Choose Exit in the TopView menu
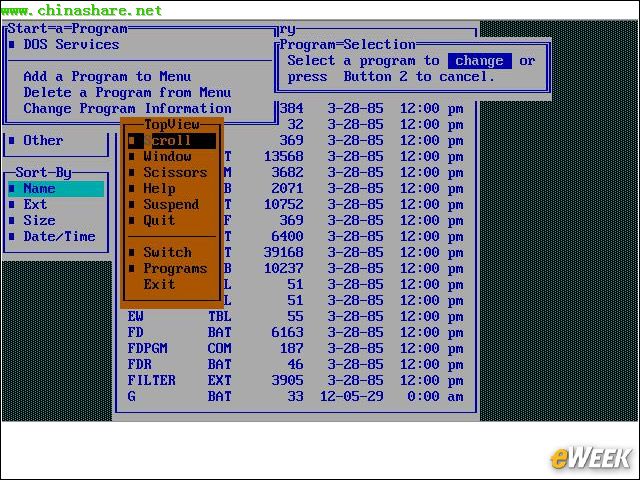Image resolution: width=640 pixels, height=480 pixels. [159, 284]
